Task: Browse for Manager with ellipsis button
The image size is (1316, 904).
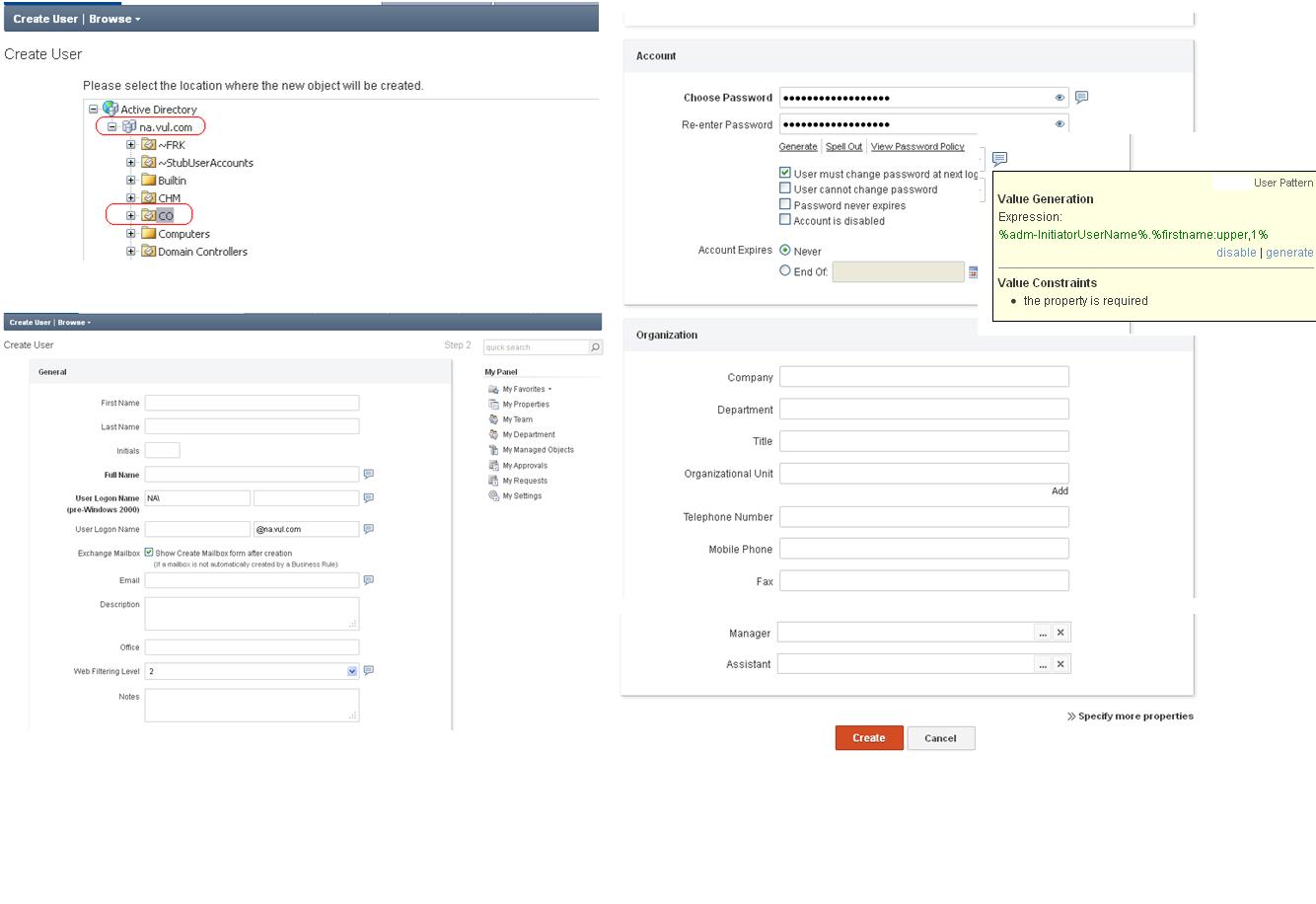Action: coord(1043,633)
